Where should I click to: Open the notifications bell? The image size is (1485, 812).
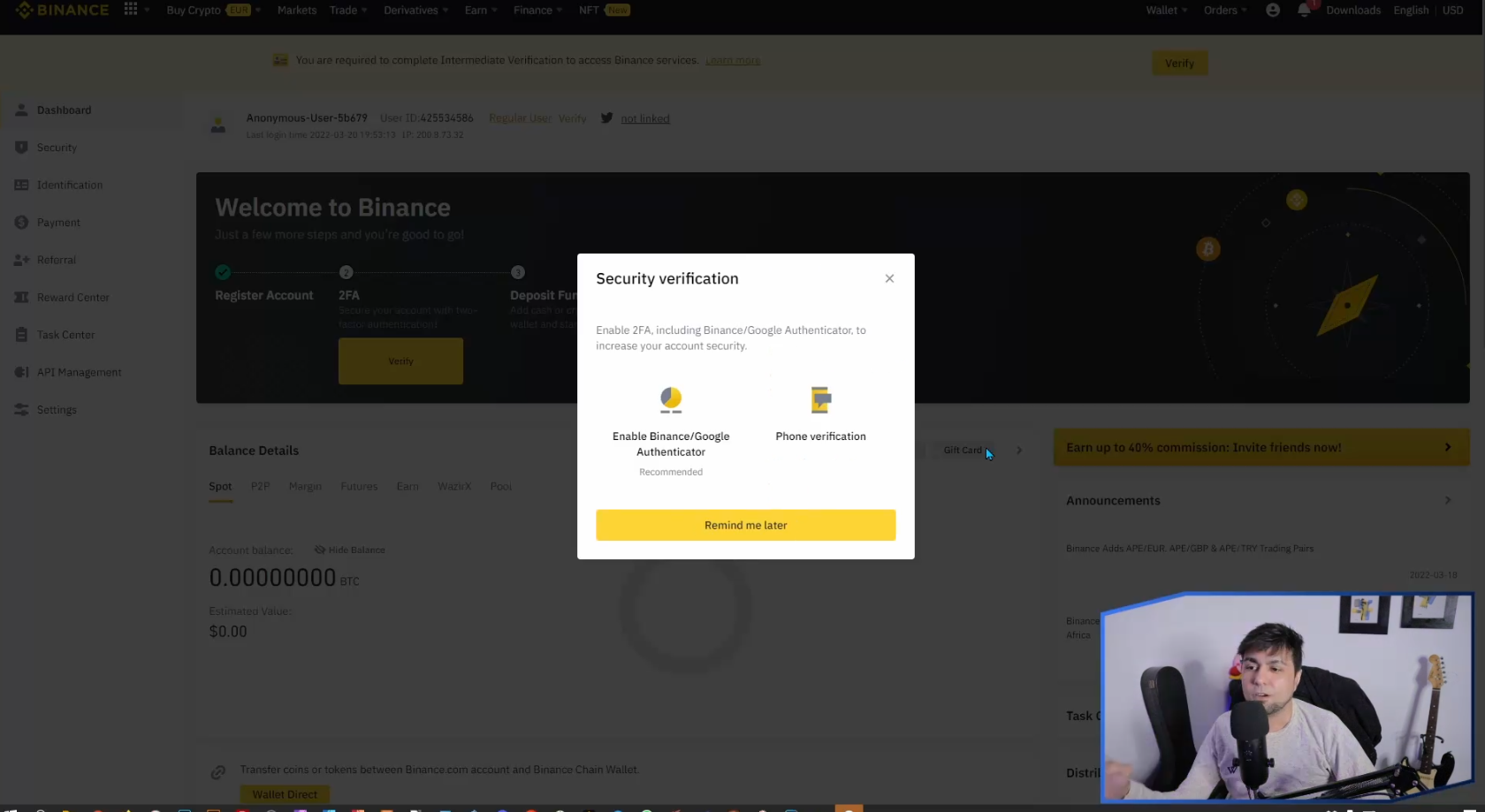pos(1305,11)
